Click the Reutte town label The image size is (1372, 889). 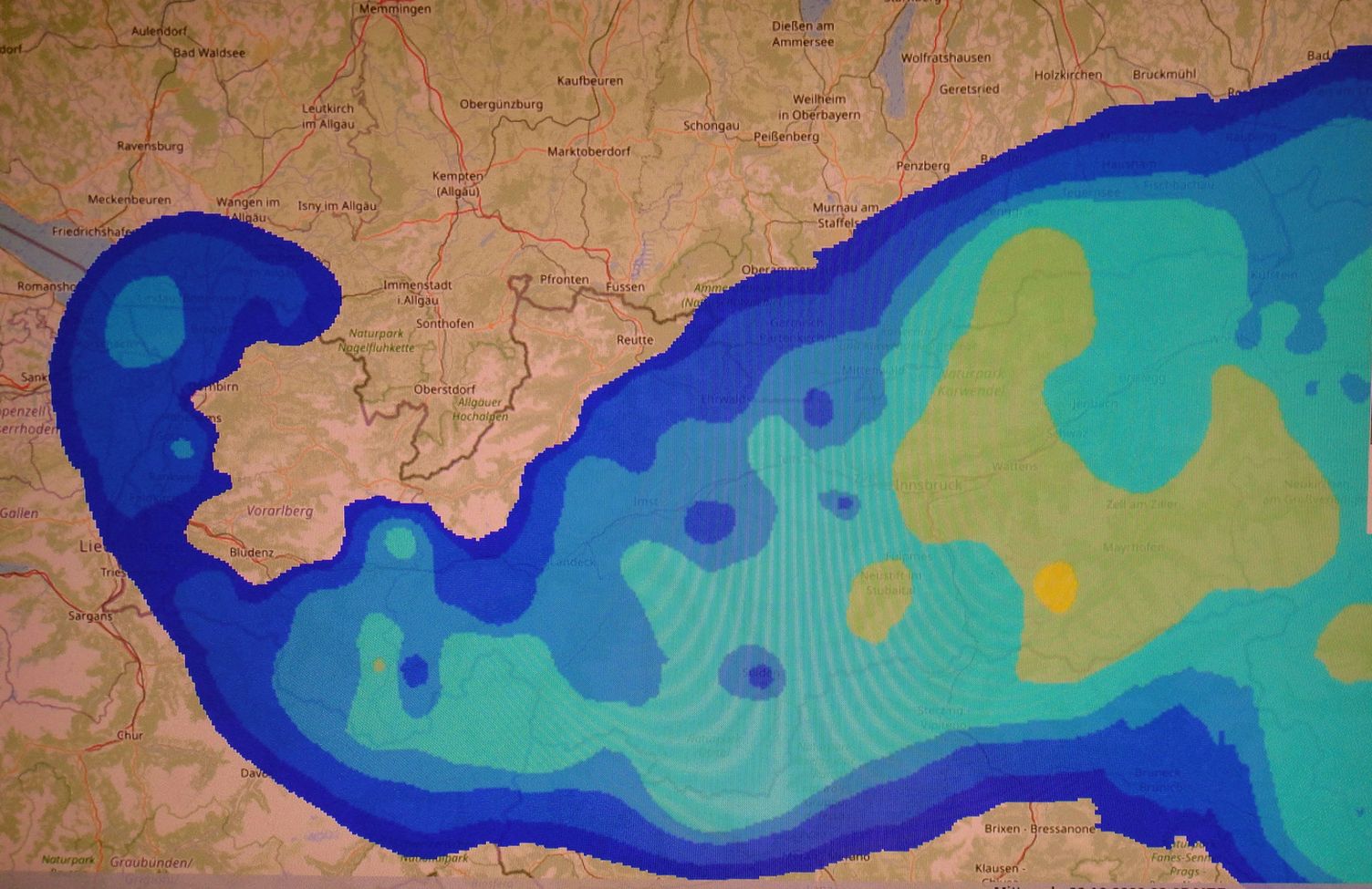tap(635, 340)
